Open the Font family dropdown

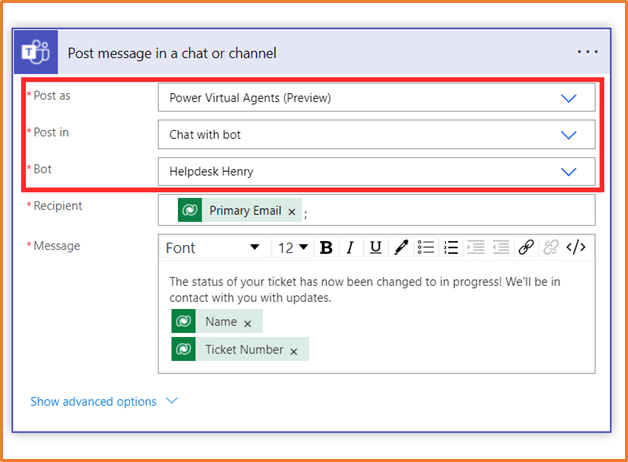[x=212, y=247]
